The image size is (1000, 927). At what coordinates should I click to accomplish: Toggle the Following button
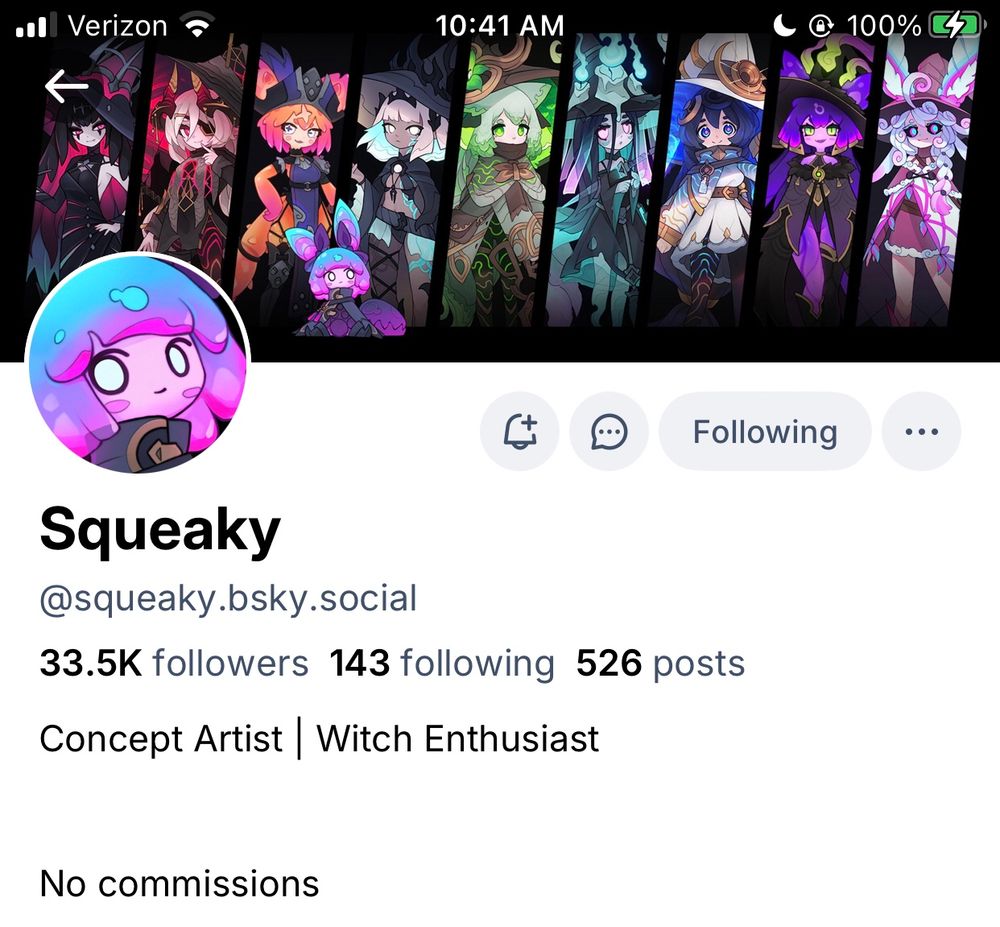click(765, 432)
